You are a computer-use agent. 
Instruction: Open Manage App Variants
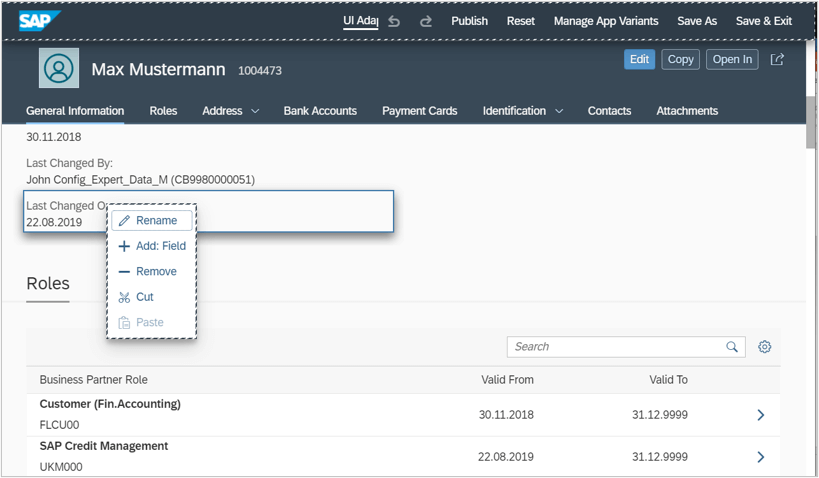606,21
